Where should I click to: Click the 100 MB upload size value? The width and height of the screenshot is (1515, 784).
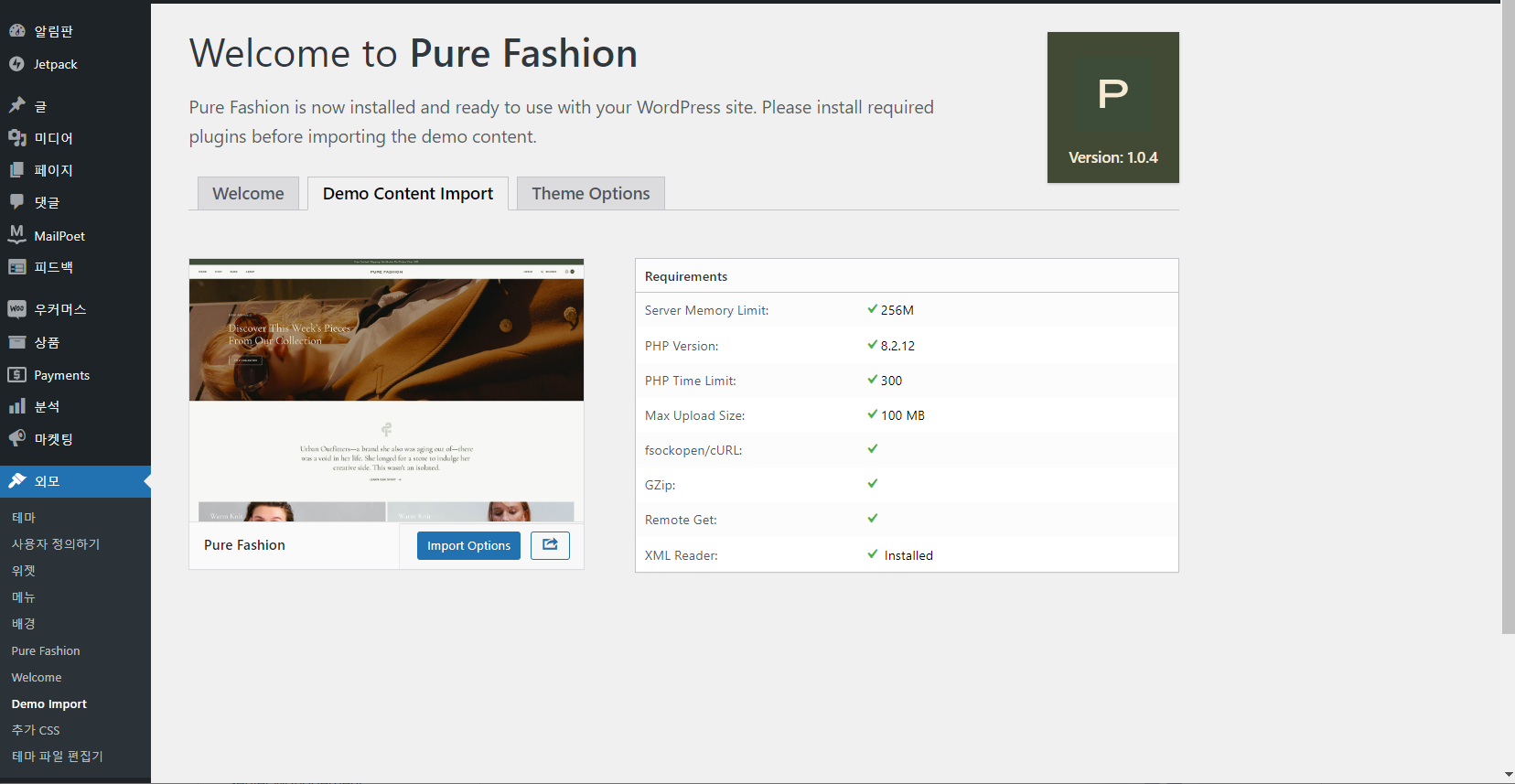(x=903, y=415)
